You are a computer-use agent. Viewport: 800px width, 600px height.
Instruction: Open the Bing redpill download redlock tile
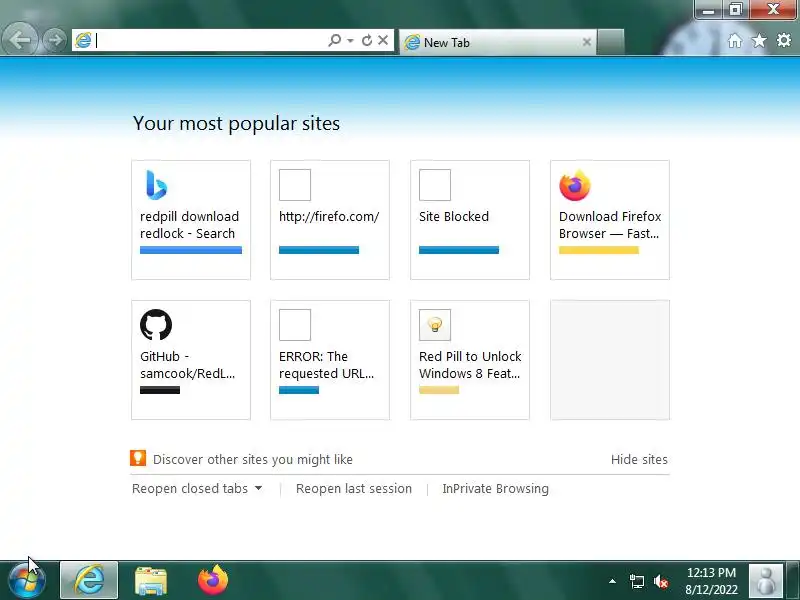[191, 220]
